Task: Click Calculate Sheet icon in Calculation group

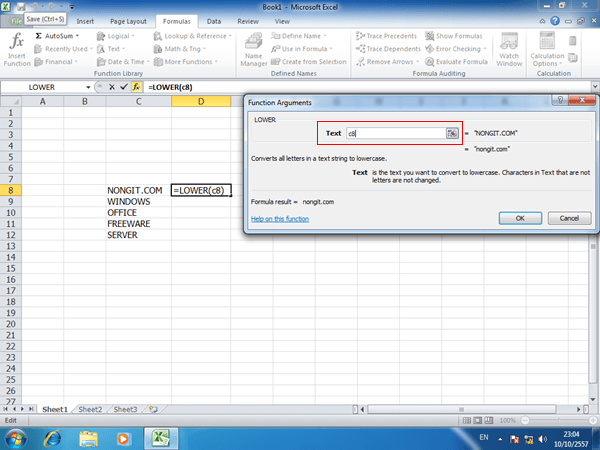Action: [x=572, y=58]
